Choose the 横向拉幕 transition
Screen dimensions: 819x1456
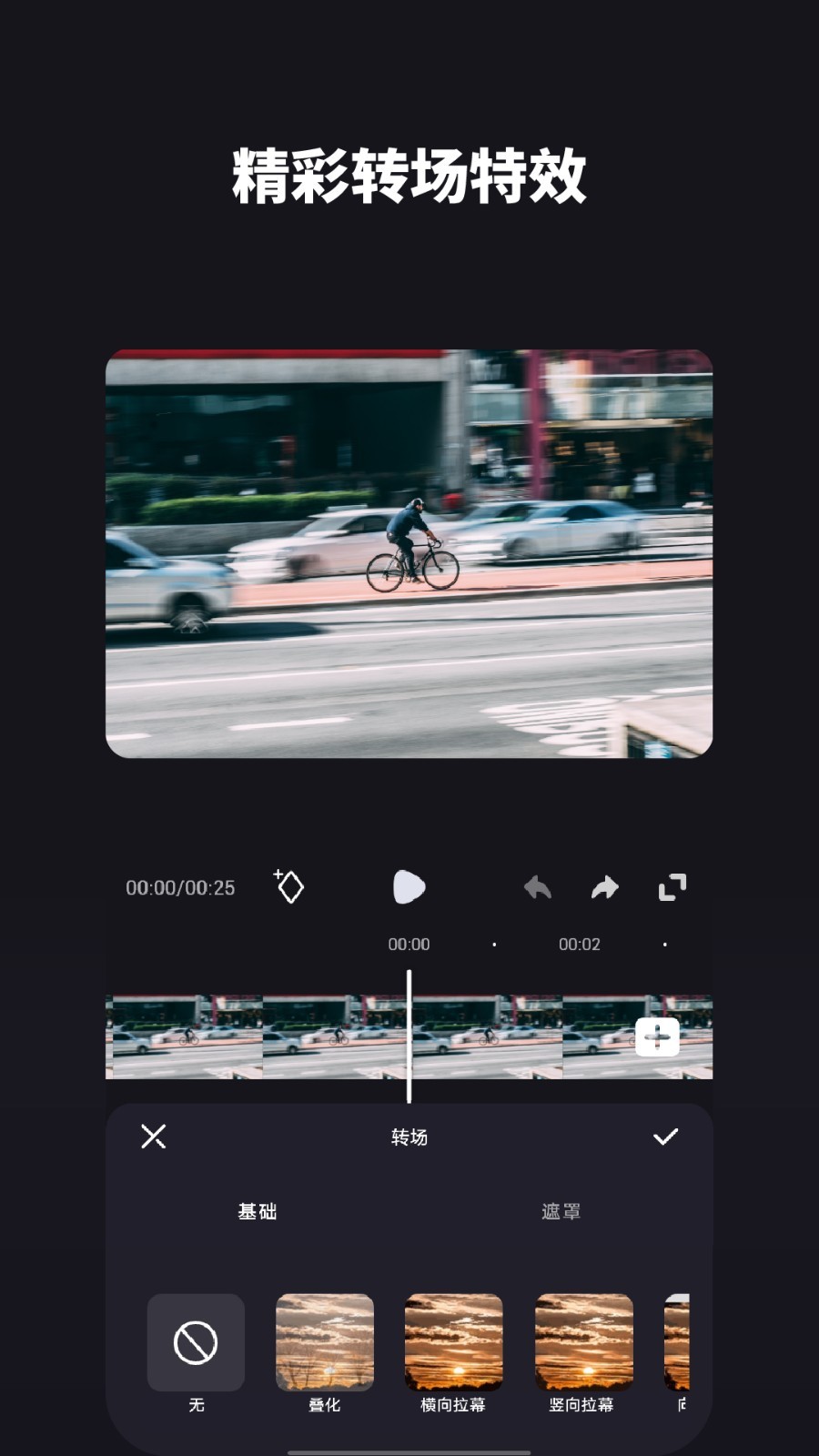pyautogui.click(x=453, y=1342)
